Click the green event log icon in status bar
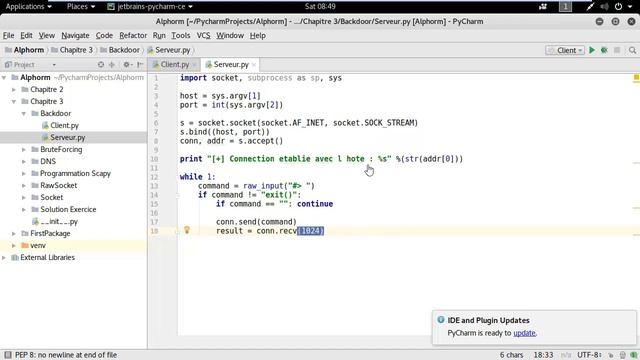The height and width of the screenshot is (360, 640). click(x=633, y=356)
